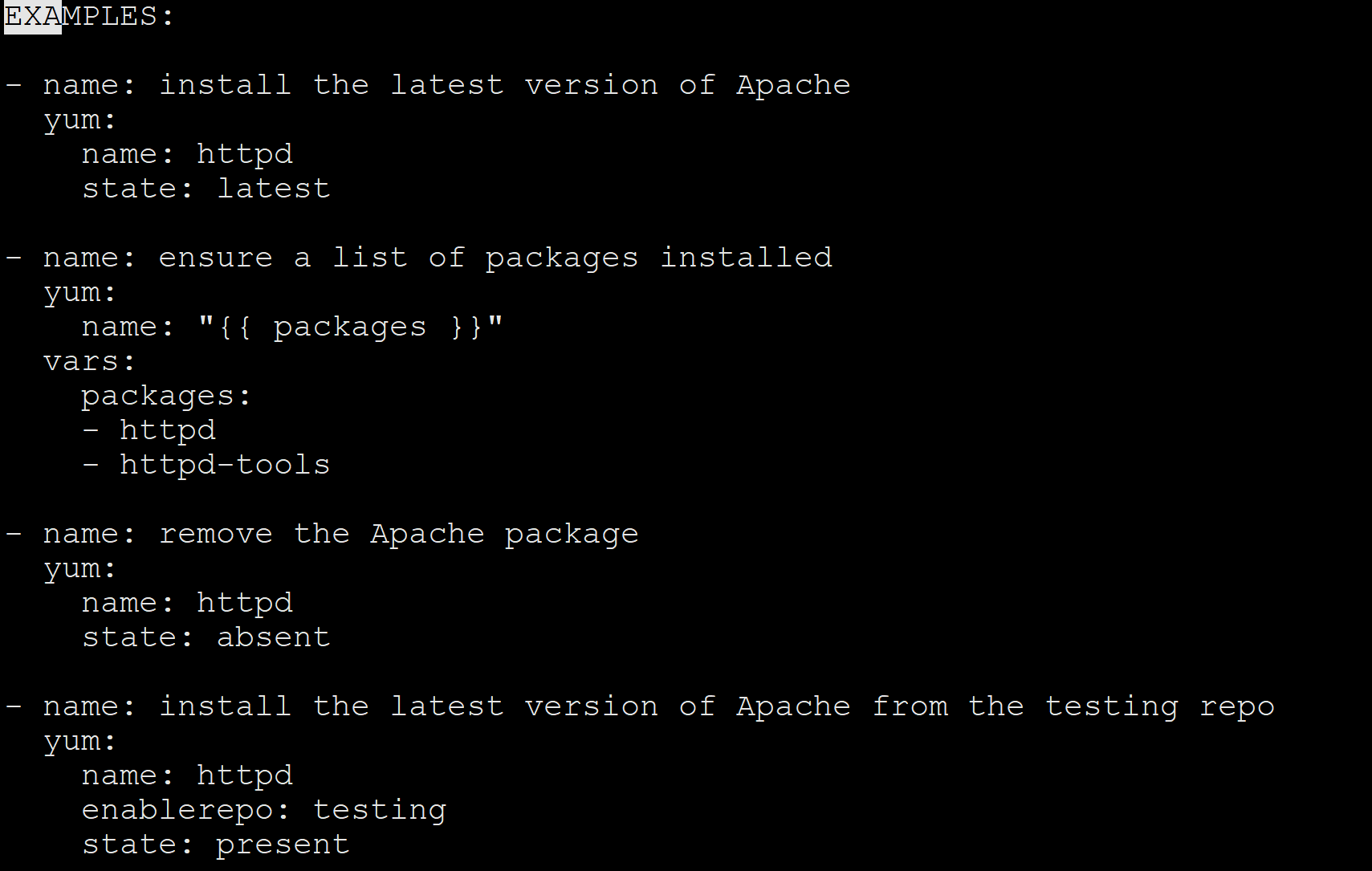The width and height of the screenshot is (1372, 871).
Task: Click the "state: present" line
Action: (215, 845)
